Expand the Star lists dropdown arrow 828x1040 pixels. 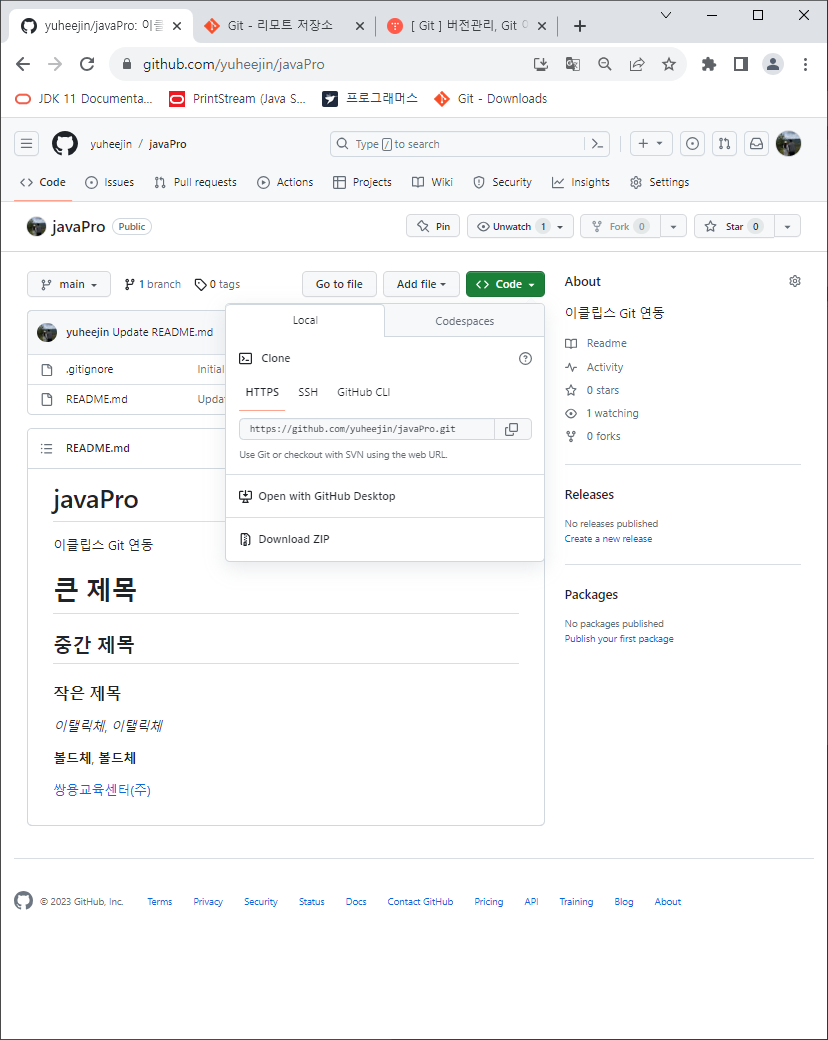(x=788, y=226)
